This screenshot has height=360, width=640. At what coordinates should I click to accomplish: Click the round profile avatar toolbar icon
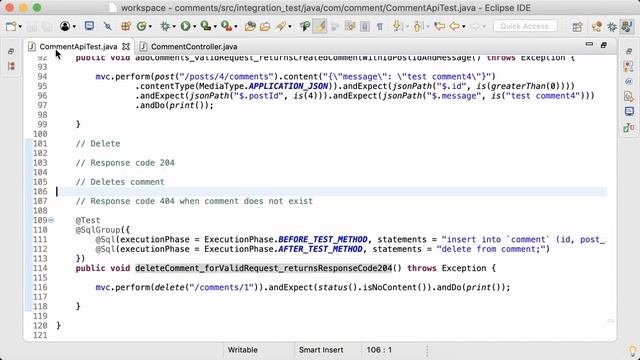pos(65,27)
